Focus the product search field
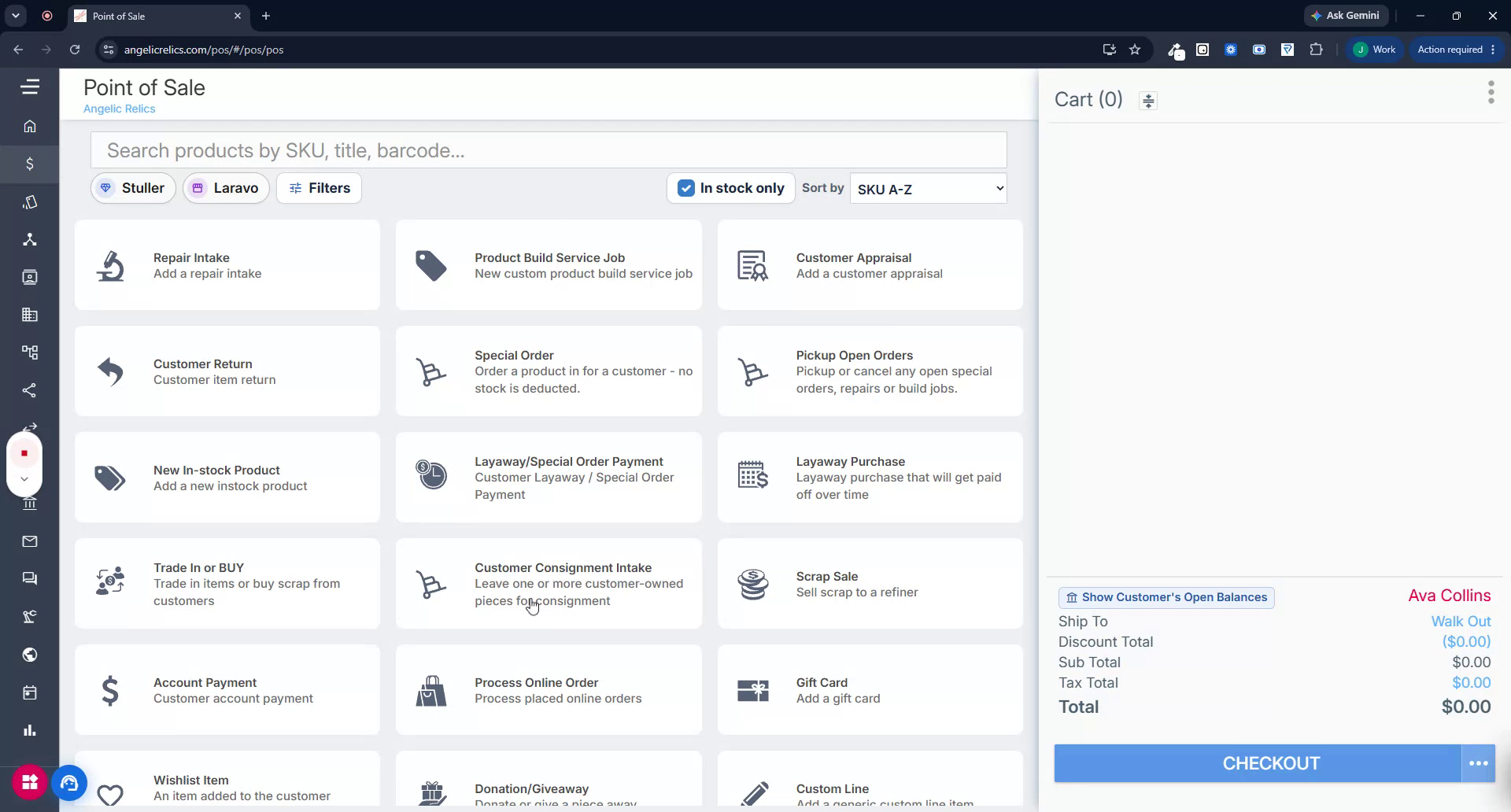This screenshot has width=1511, height=812. (x=549, y=150)
